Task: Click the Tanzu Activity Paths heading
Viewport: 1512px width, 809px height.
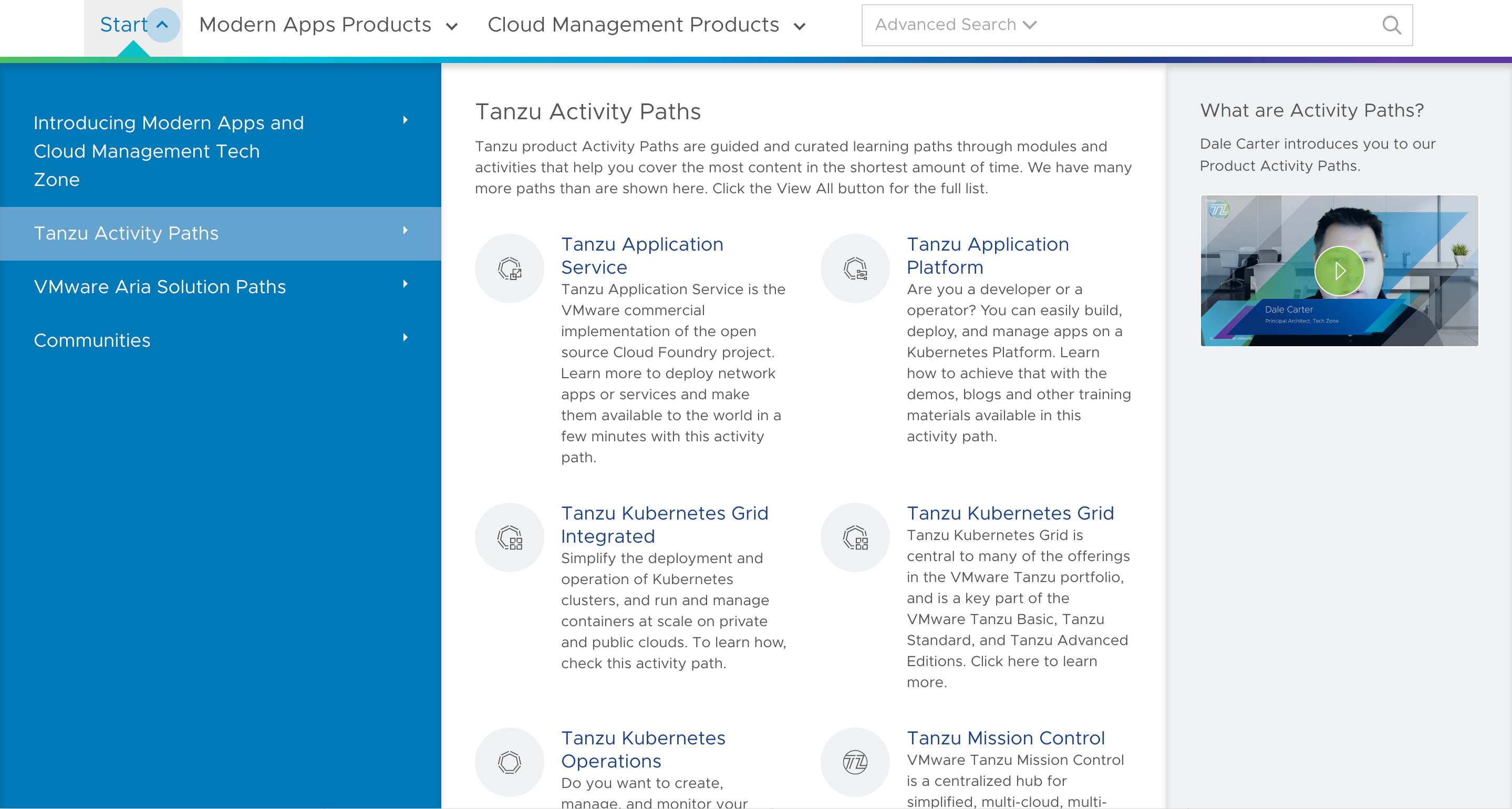Action: [587, 111]
